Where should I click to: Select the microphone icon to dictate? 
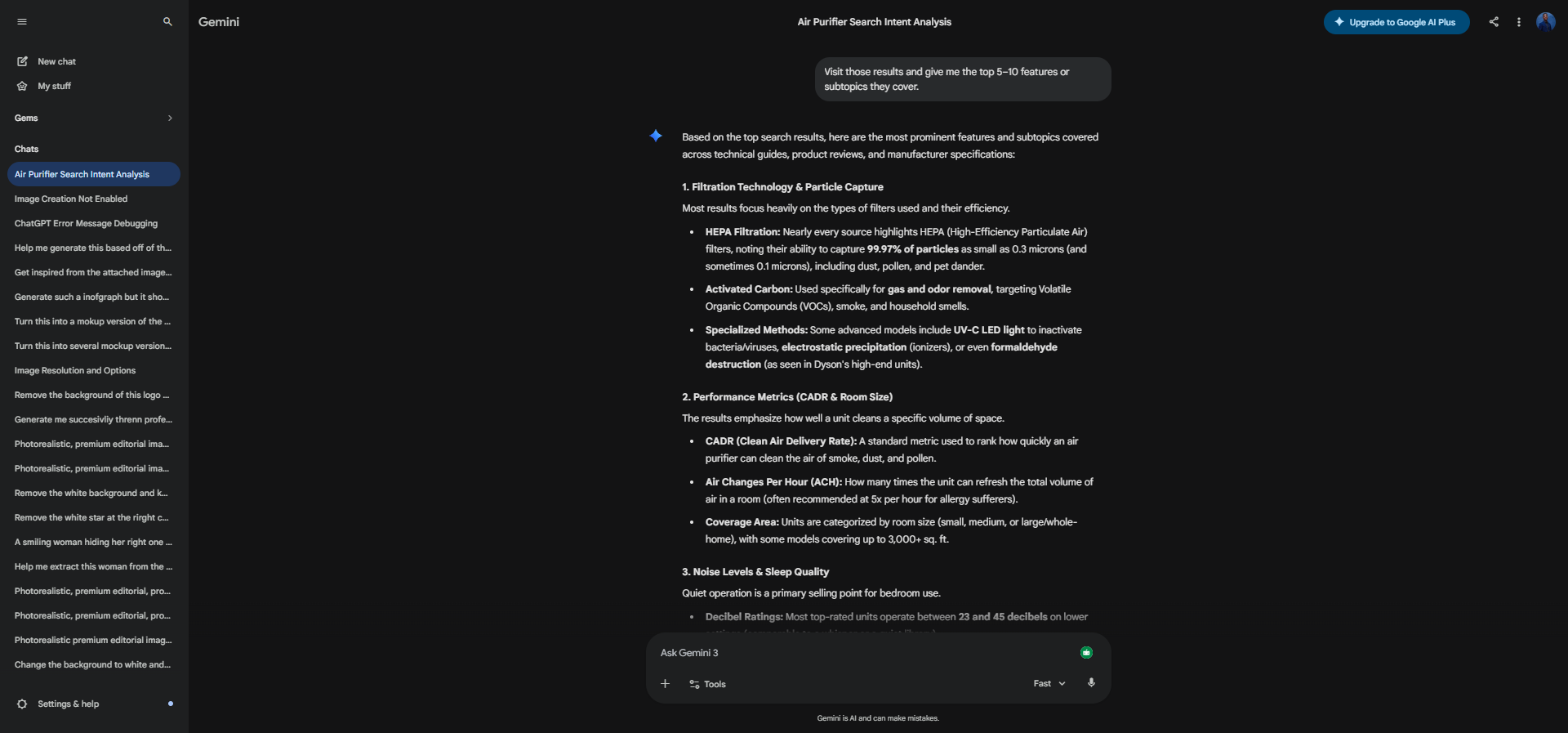pos(1091,683)
